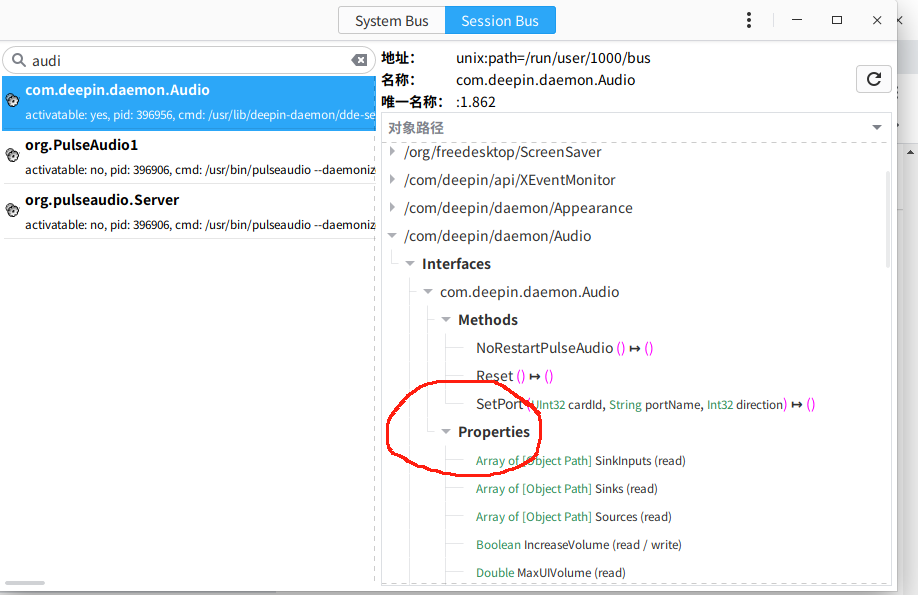Image resolution: width=918 pixels, height=595 pixels.
Task: Click the object tree vertical scrollbar
Action: click(888, 220)
